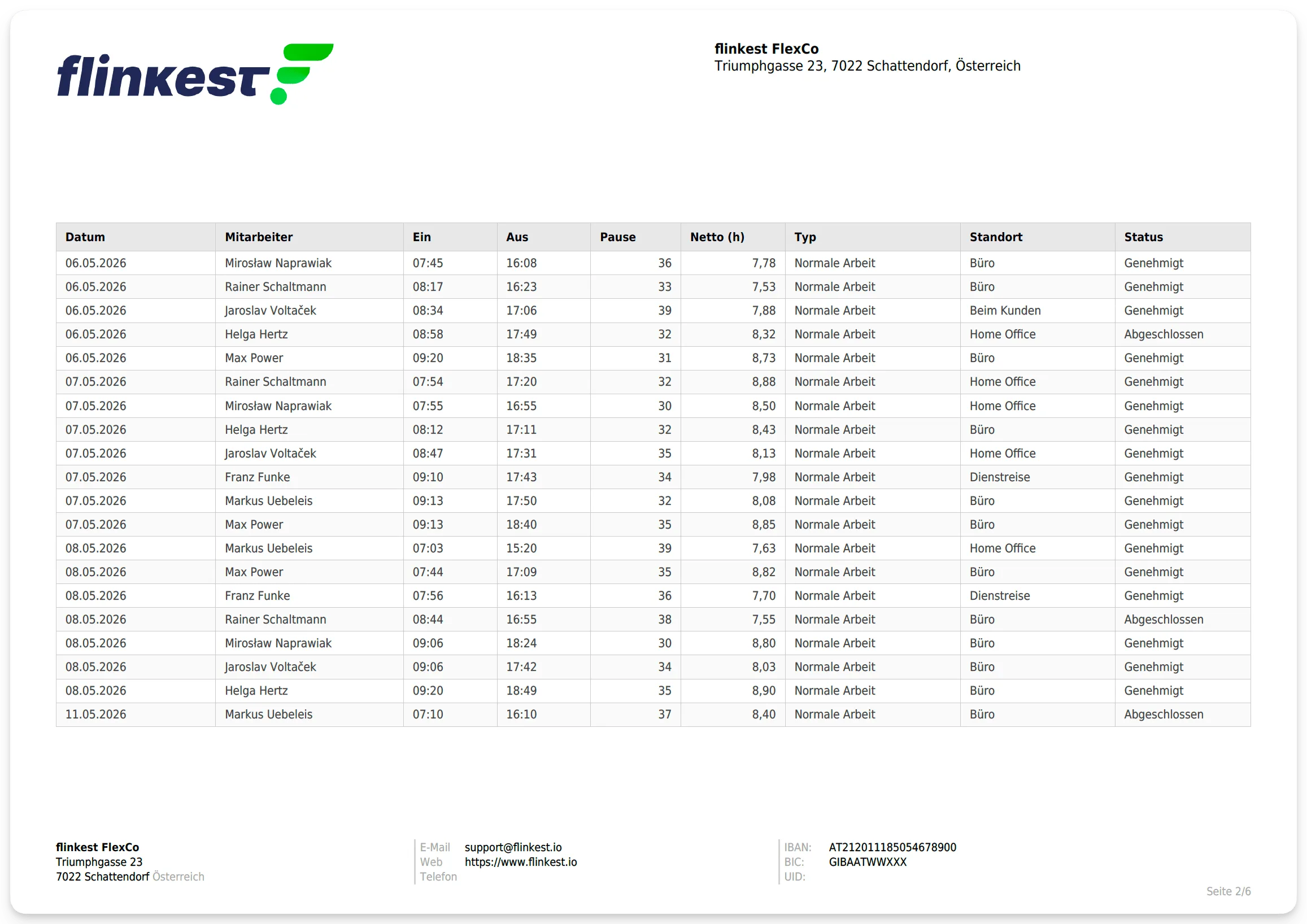The height and width of the screenshot is (924, 1307).
Task: Click Netto value 8,90 for Helga Hertz
Action: tap(764, 691)
